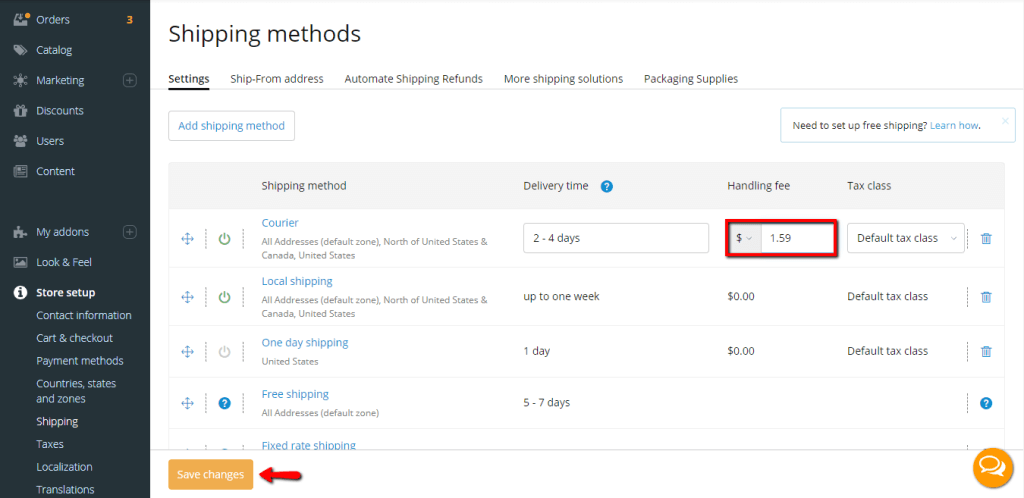
Task: Delete the One day shipping method
Action: point(986,352)
